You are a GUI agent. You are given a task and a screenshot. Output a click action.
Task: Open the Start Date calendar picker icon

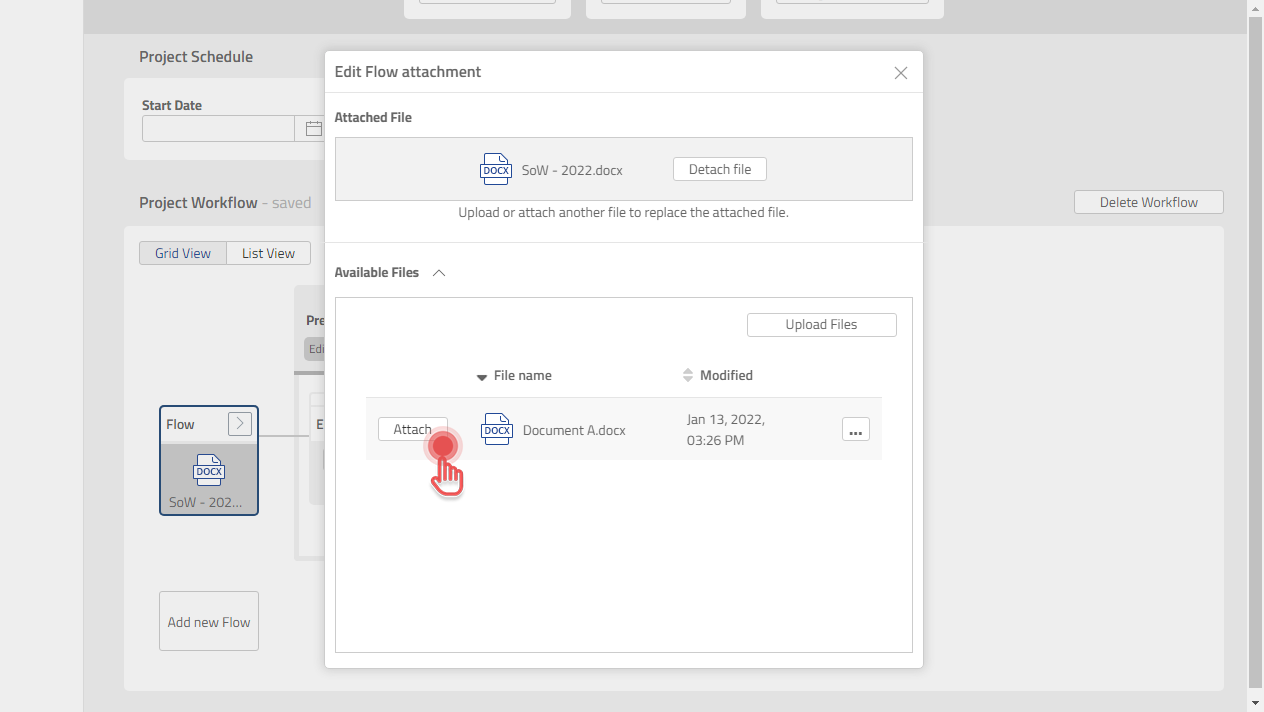click(313, 128)
